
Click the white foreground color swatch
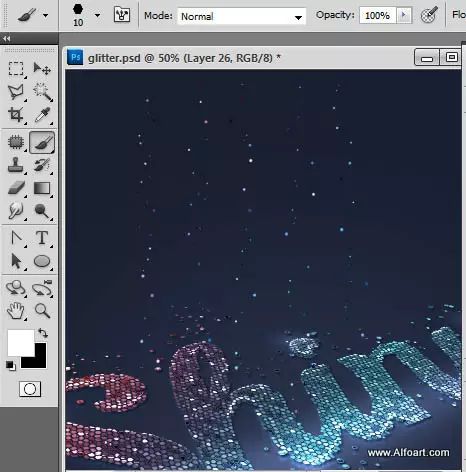[21, 343]
